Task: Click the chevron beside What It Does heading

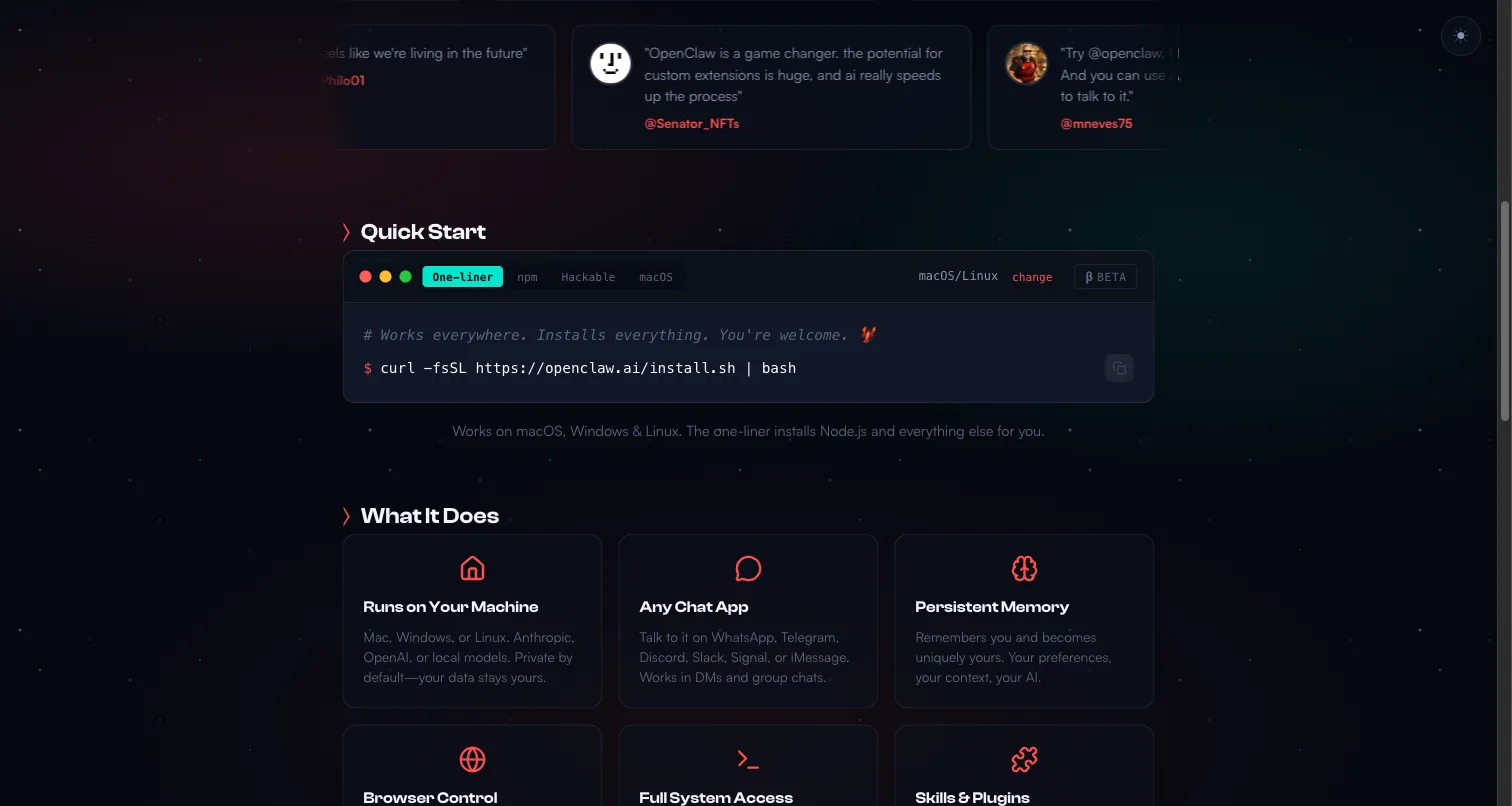Action: point(346,516)
